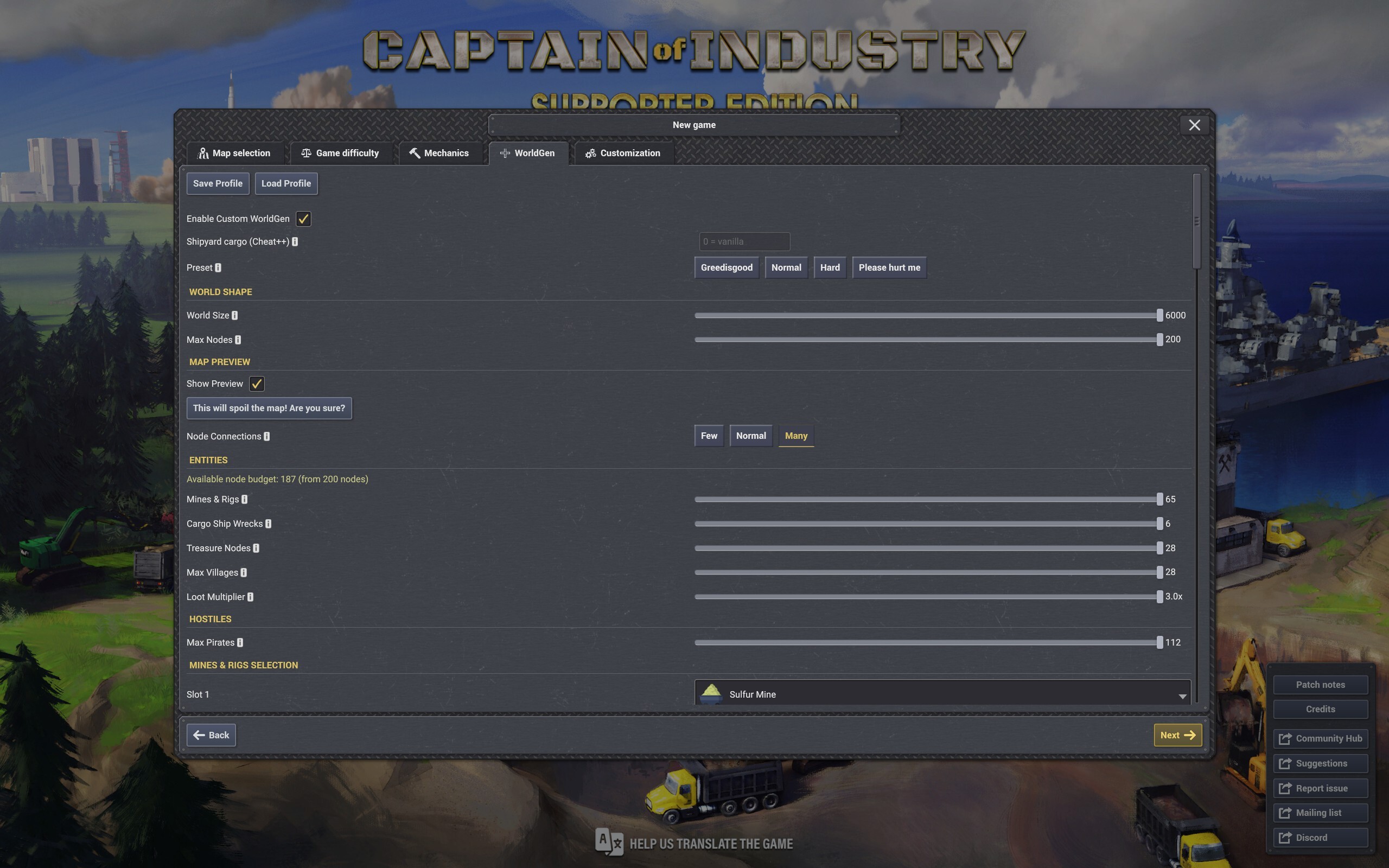This screenshot has width=1389, height=868.
Task: Click the Mines & Rigs slider handle
Action: point(1159,500)
